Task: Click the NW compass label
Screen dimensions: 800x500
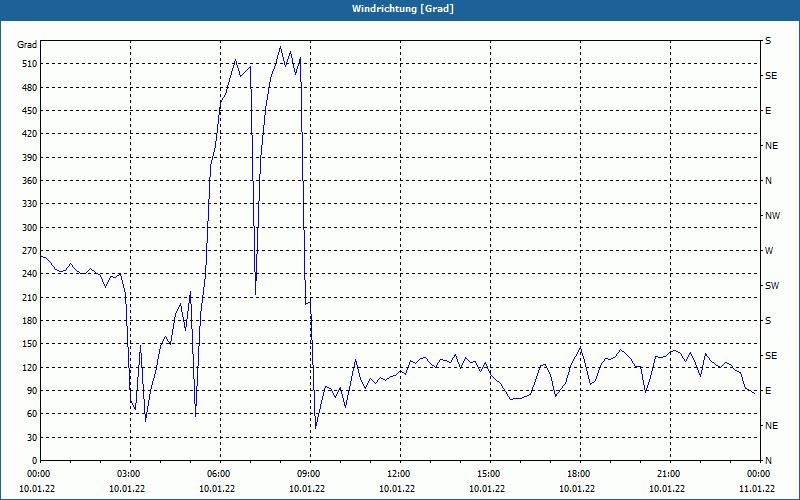Action: tap(772, 216)
